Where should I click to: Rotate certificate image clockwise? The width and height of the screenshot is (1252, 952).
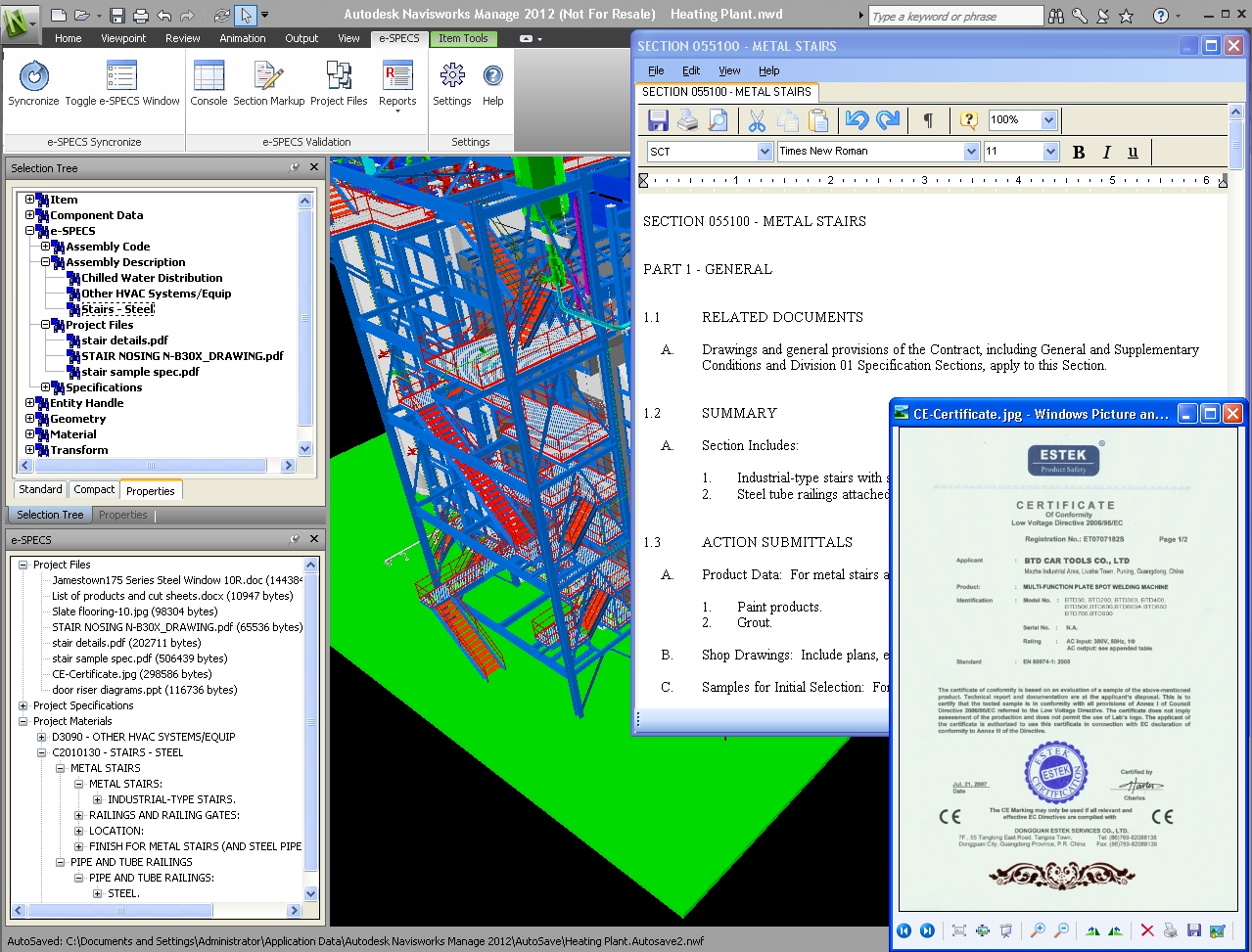click(1092, 930)
